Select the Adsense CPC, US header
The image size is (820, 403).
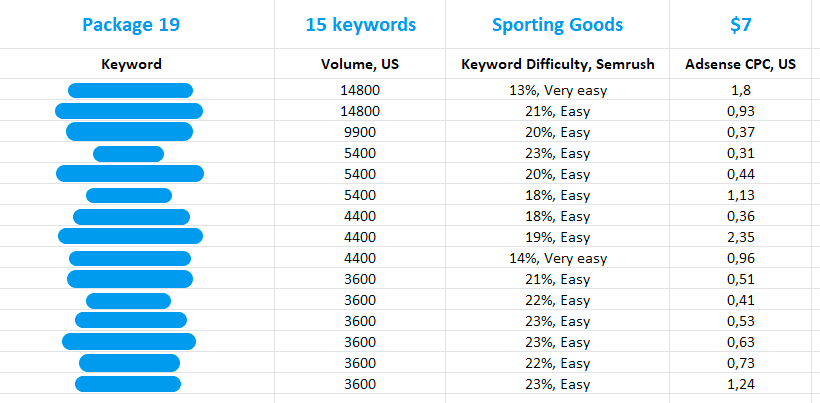[x=741, y=65]
